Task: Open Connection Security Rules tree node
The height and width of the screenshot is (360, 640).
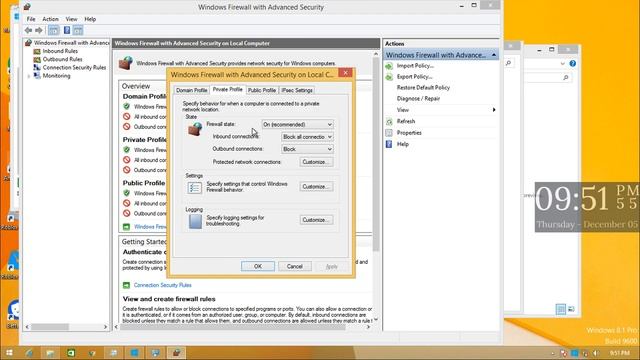Action: (x=74, y=67)
